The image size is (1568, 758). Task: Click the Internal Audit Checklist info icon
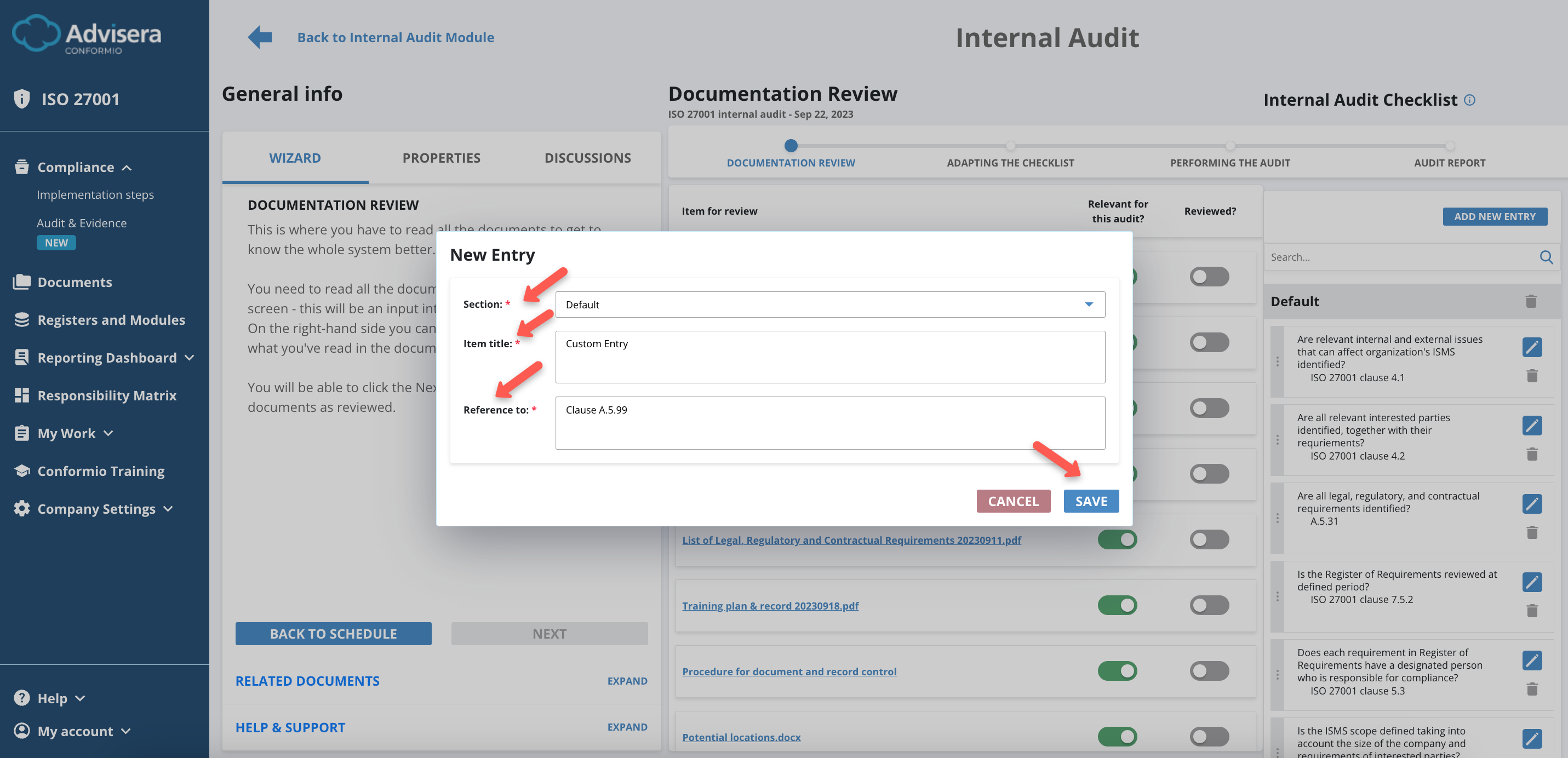1470,100
